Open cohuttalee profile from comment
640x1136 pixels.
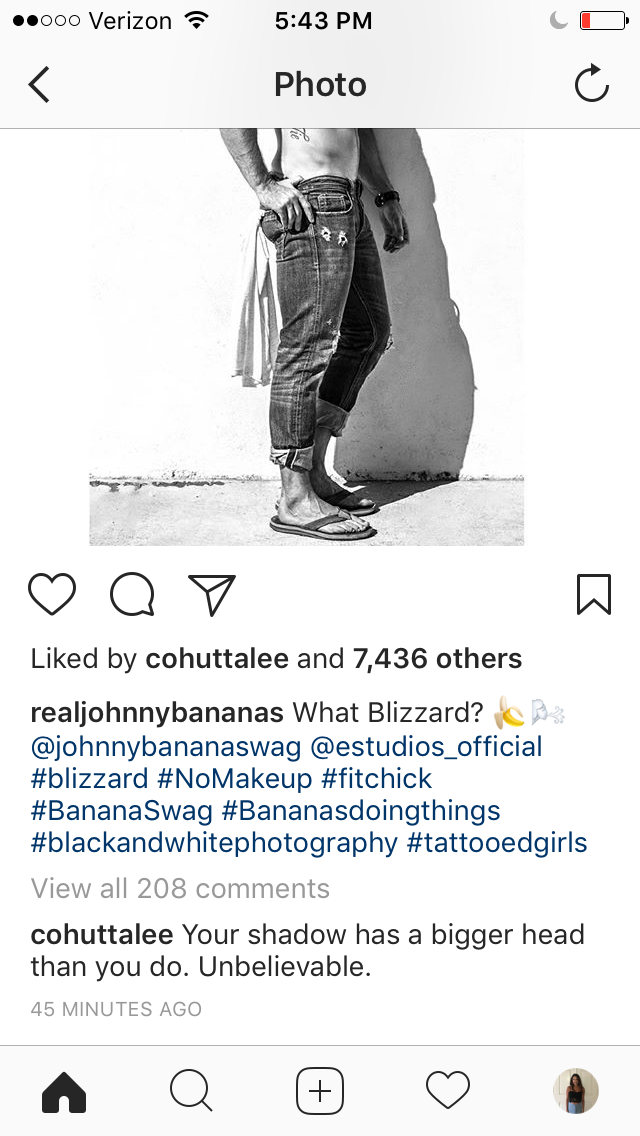pos(101,935)
